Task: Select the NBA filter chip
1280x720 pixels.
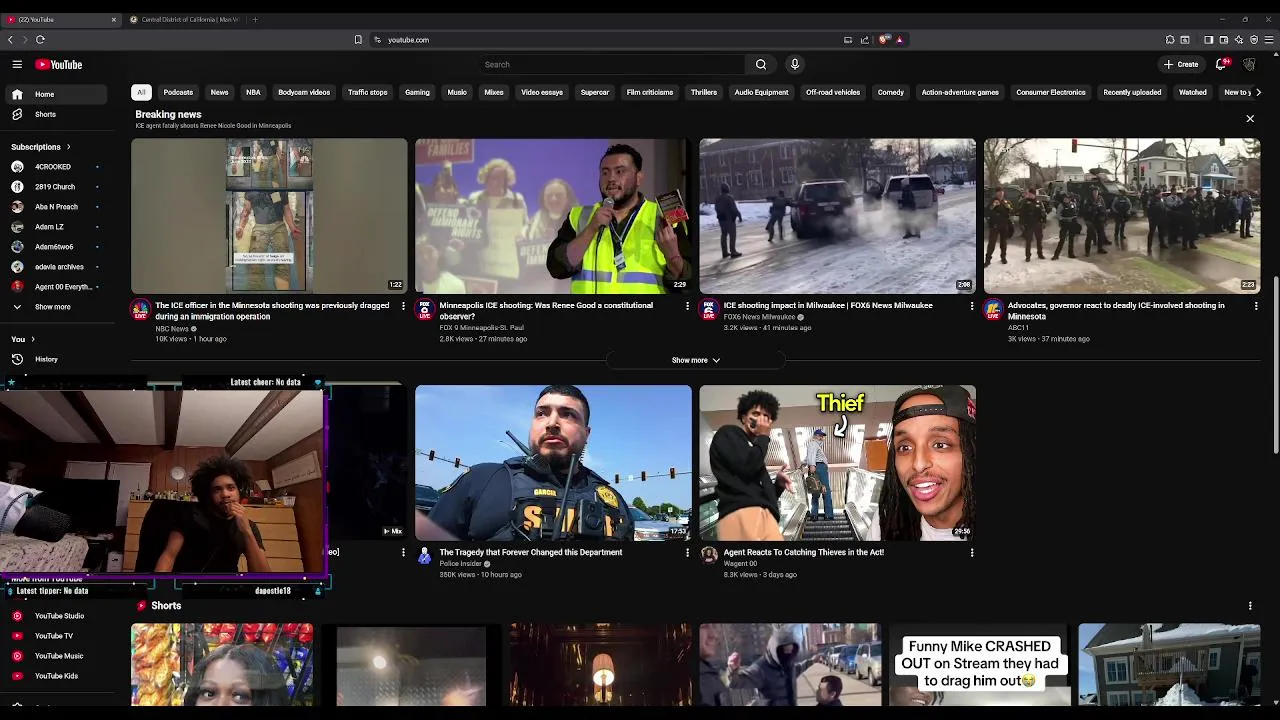Action: [x=253, y=92]
